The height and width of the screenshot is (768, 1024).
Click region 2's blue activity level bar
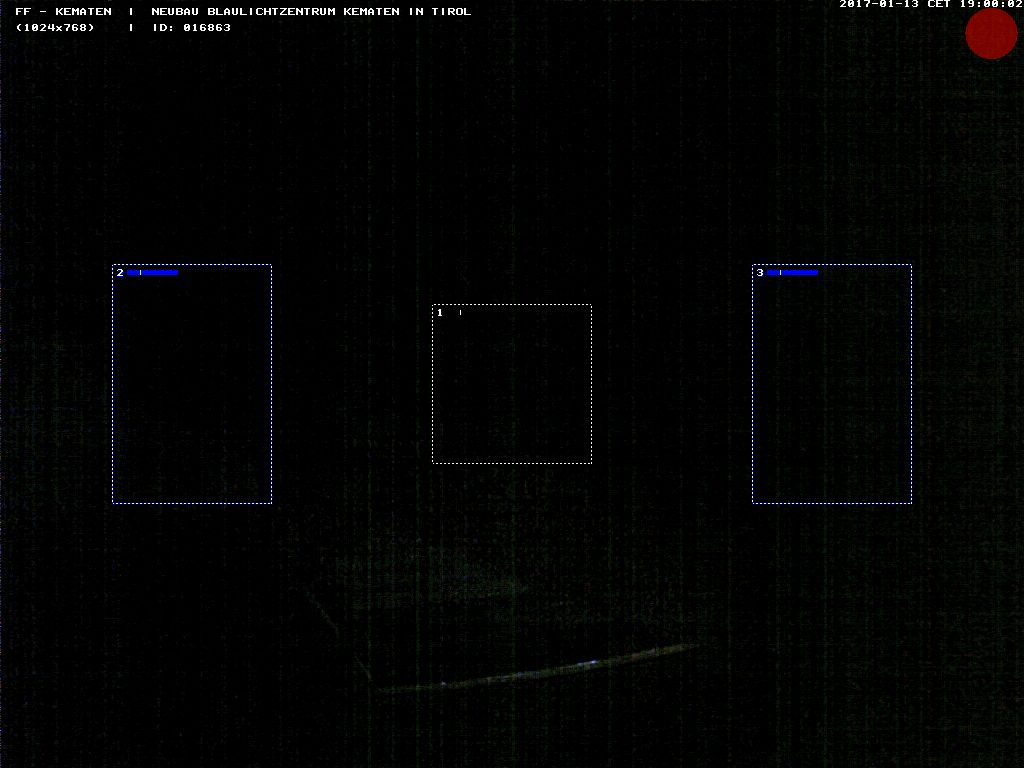tap(153, 272)
